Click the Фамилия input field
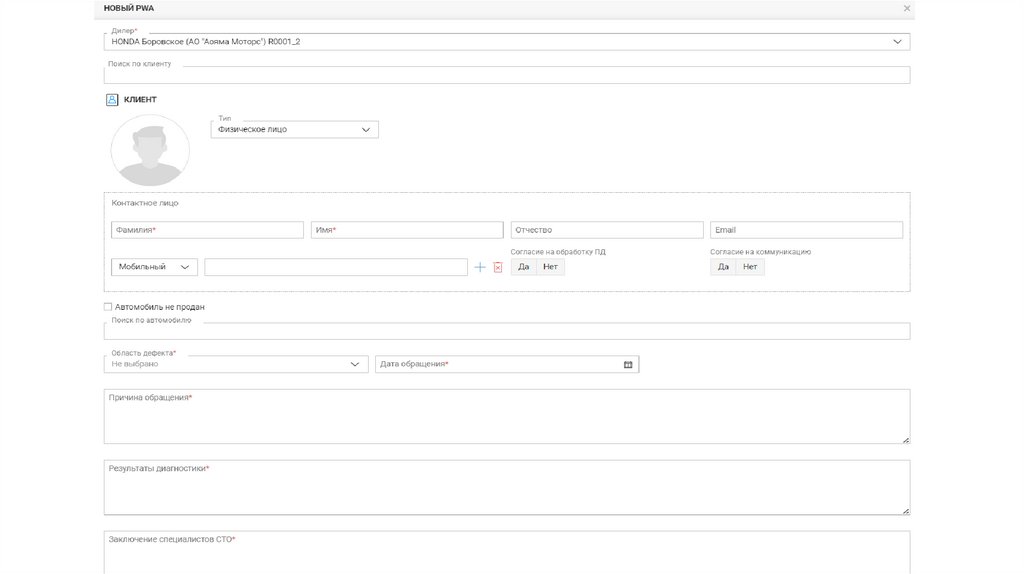This screenshot has width=1024, height=574. click(207, 230)
